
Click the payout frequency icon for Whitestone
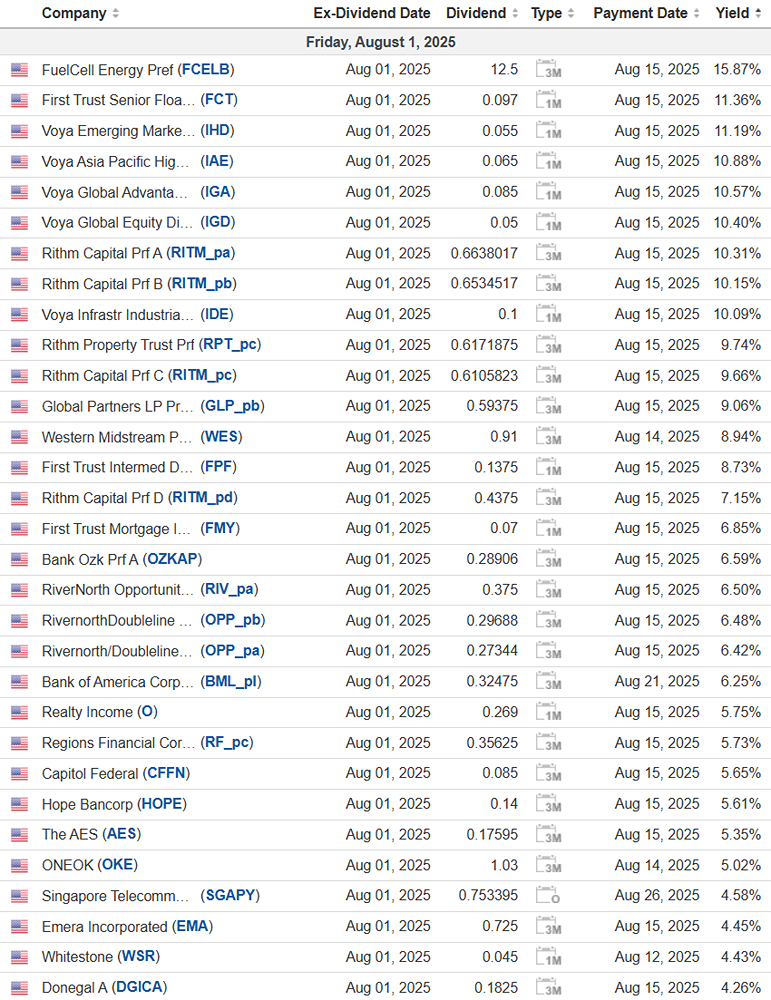tap(547, 957)
